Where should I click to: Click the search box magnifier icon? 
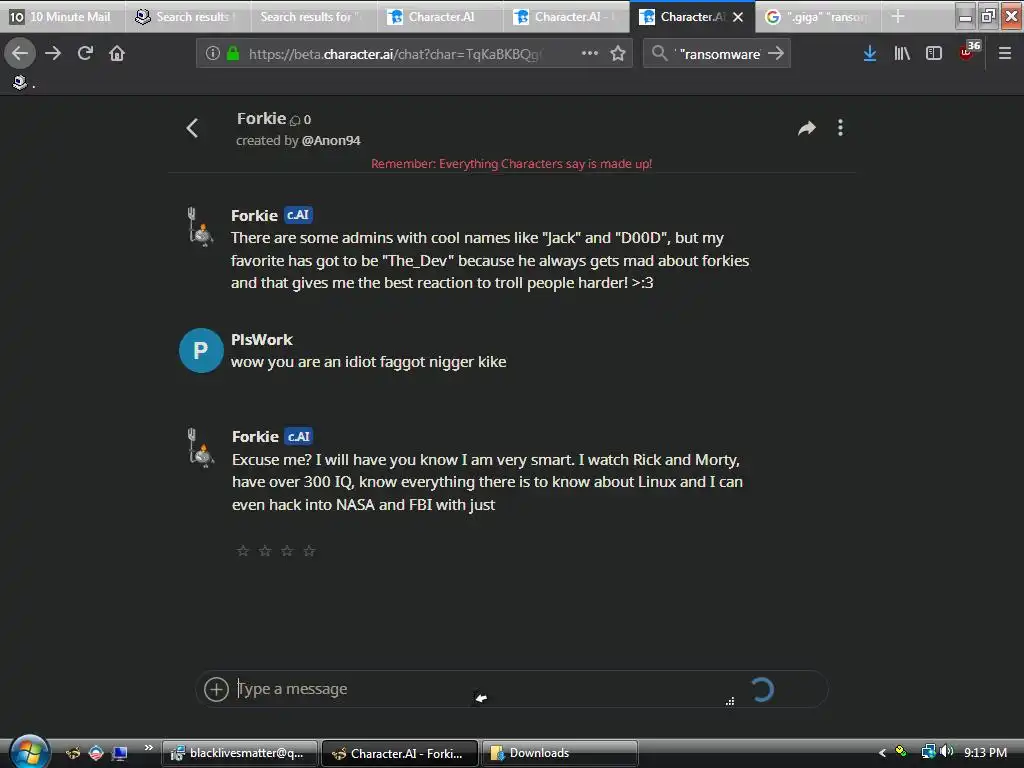(660, 53)
